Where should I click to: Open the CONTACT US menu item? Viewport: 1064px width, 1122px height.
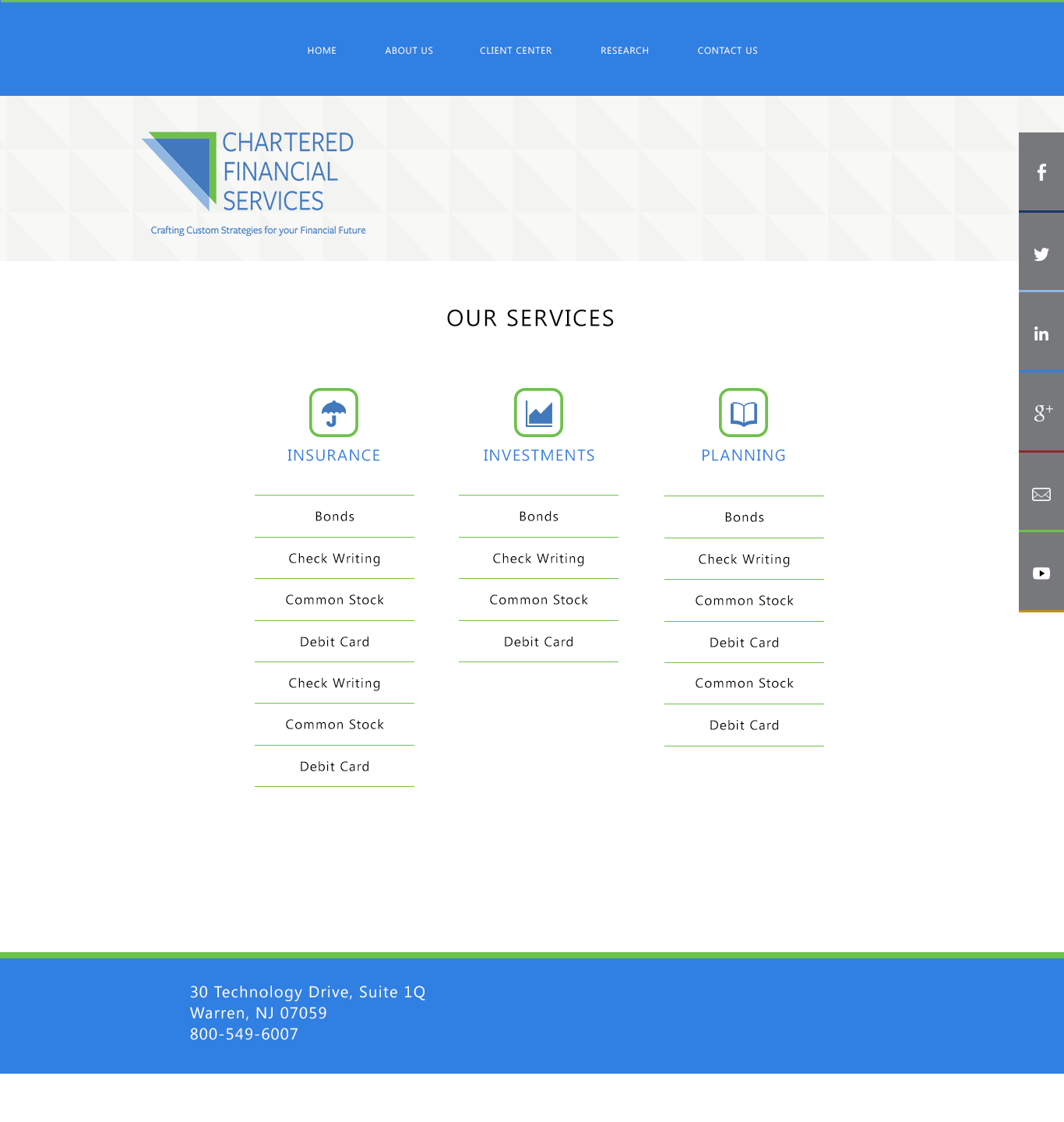[x=727, y=50]
